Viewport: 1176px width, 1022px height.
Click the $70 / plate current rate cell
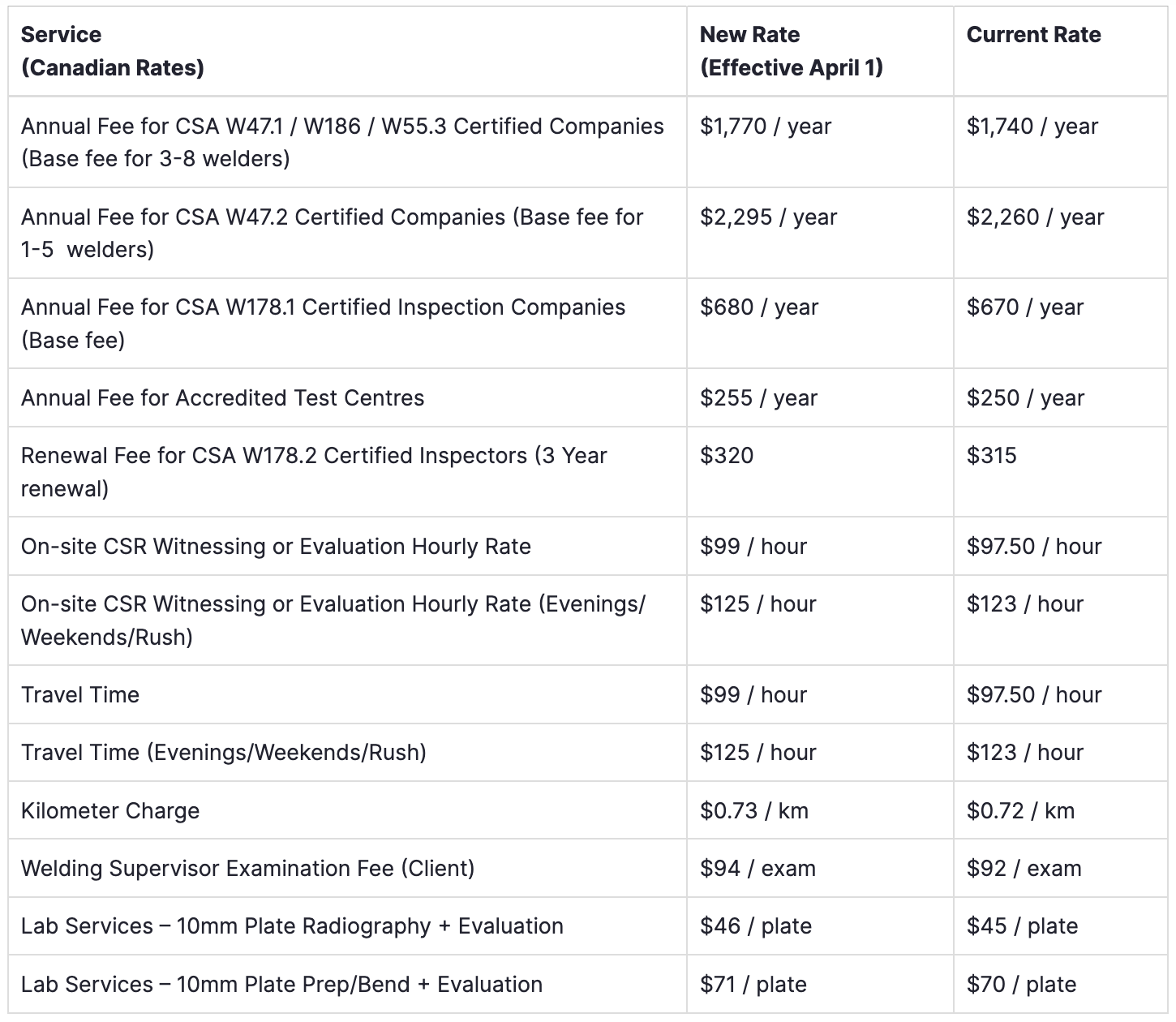[1022, 985]
